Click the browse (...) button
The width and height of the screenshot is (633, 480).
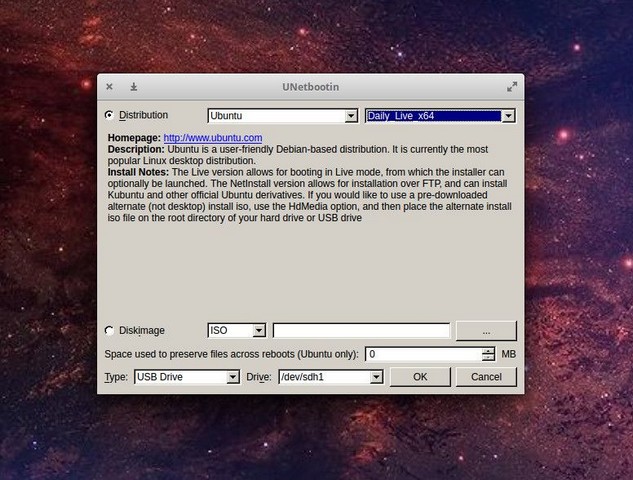click(486, 331)
